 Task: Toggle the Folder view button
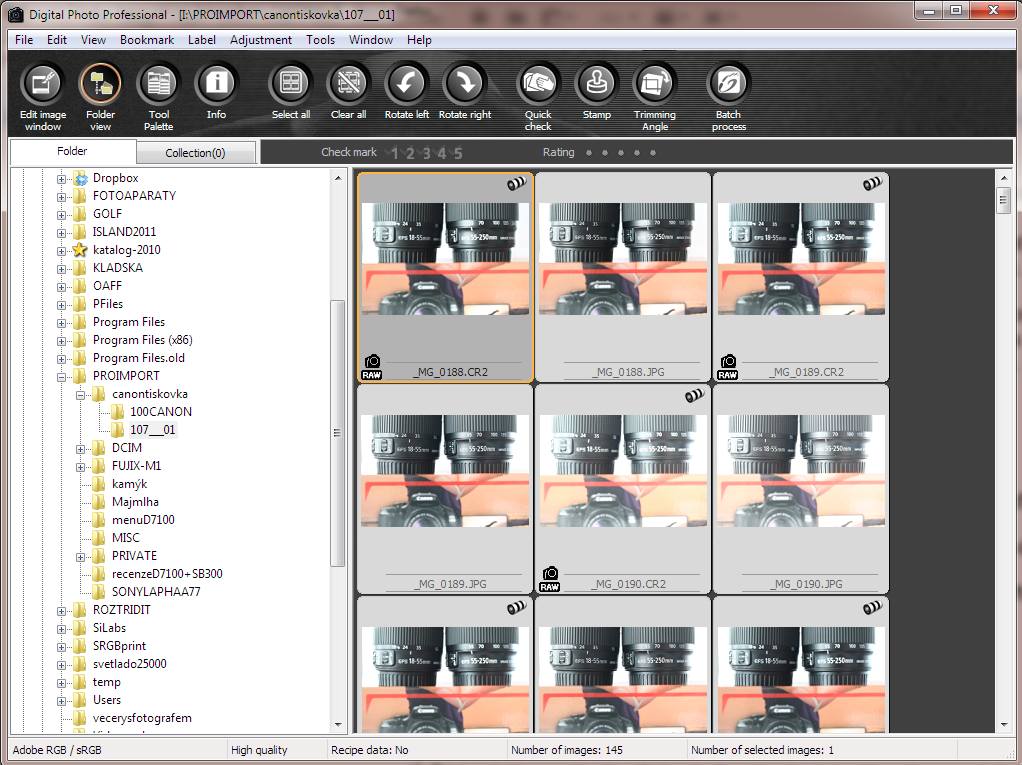[100, 96]
